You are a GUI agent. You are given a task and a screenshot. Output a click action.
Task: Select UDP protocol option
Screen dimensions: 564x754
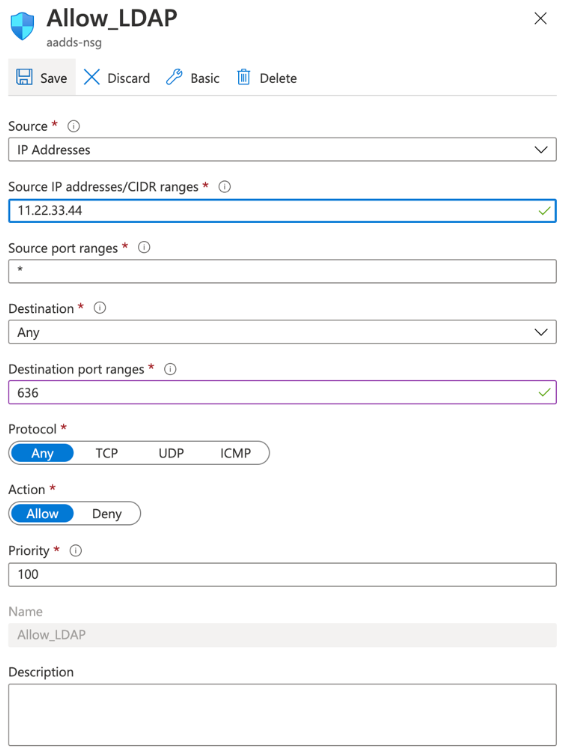[x=171, y=453]
